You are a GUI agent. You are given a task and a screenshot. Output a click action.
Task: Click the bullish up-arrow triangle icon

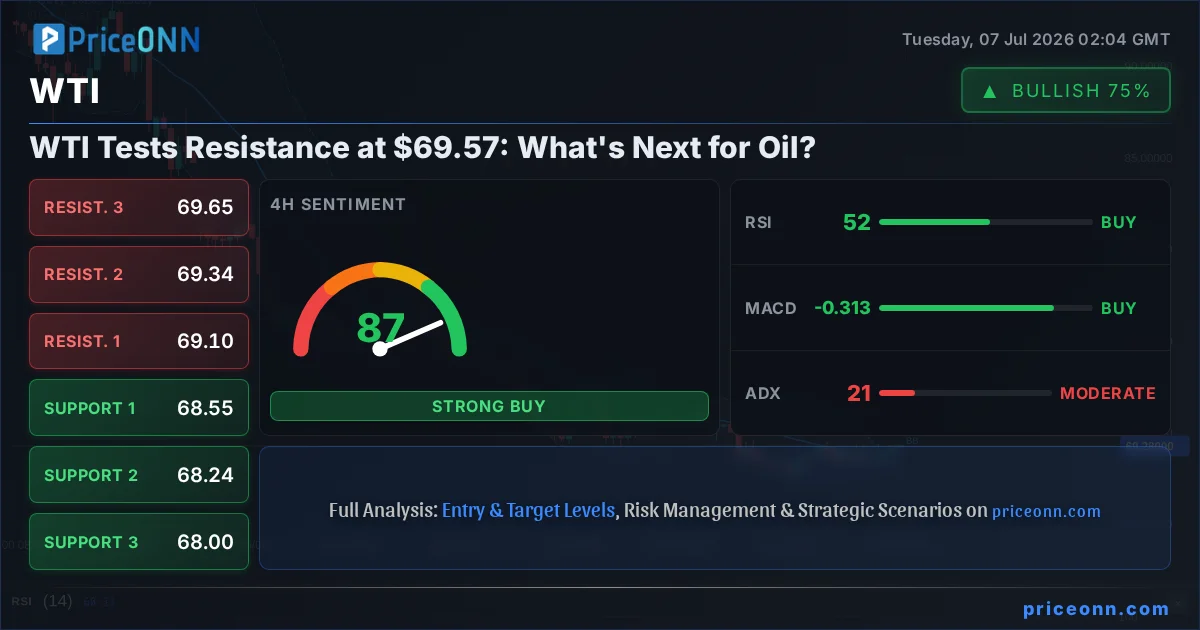coord(989,91)
